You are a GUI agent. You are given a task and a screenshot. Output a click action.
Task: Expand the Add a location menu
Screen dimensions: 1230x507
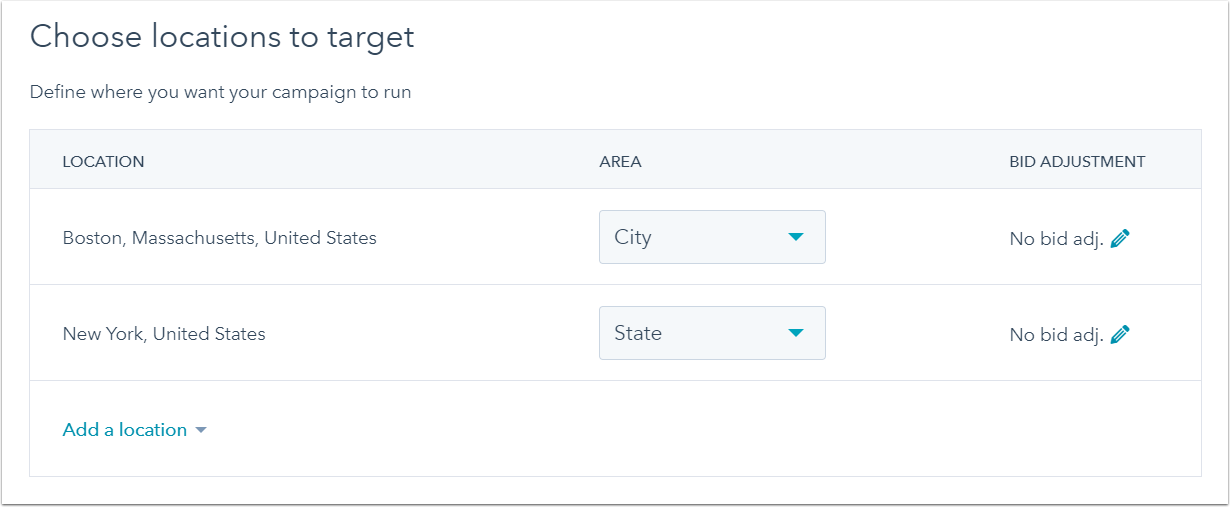134,429
